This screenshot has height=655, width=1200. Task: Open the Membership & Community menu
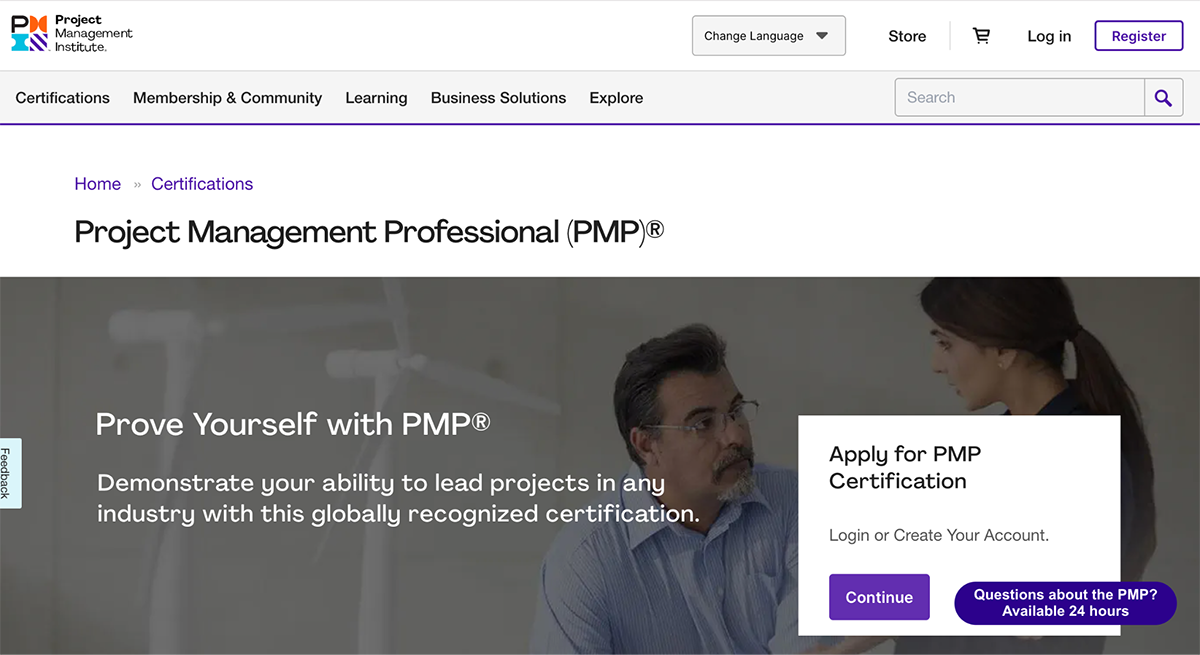227,98
